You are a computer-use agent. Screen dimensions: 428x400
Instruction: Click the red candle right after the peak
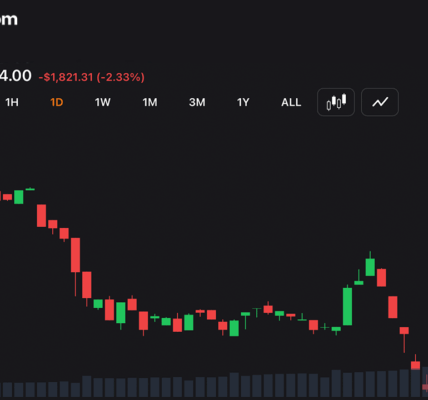click(x=381, y=277)
